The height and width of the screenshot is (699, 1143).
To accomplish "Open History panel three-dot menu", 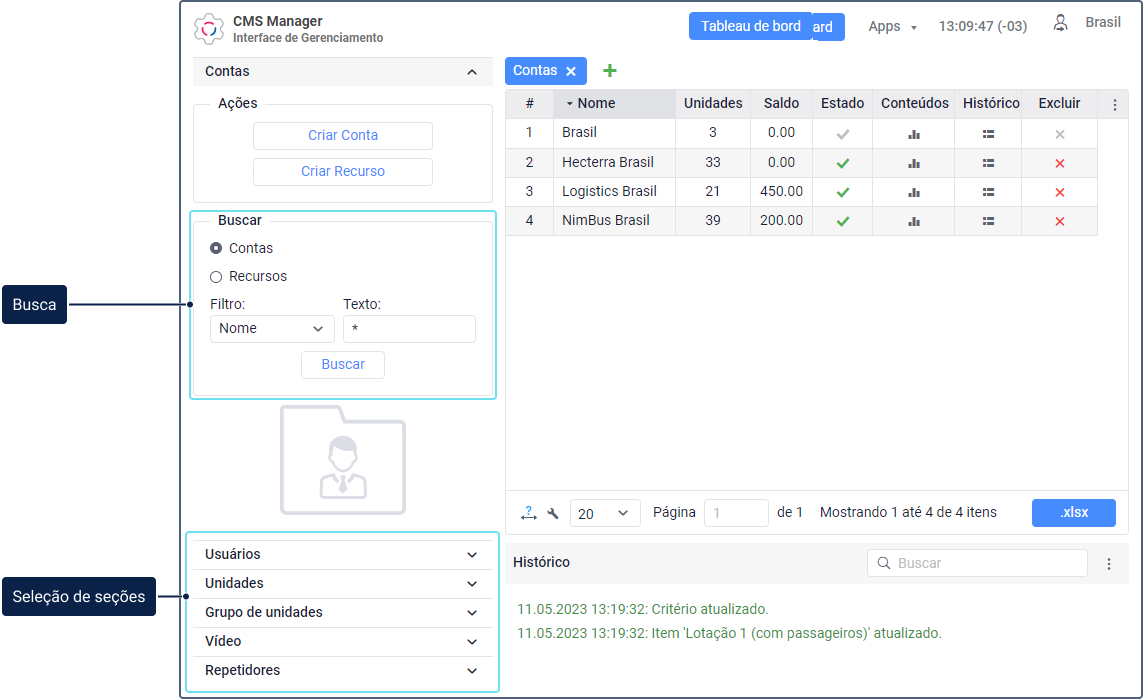I will (x=1109, y=564).
